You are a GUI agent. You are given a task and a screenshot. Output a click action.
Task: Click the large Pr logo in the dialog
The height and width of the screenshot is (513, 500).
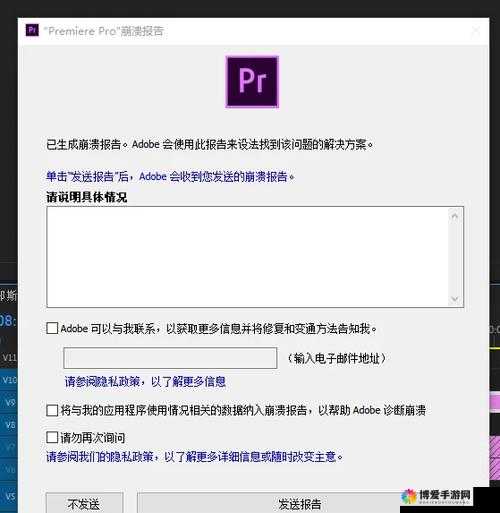(252, 82)
